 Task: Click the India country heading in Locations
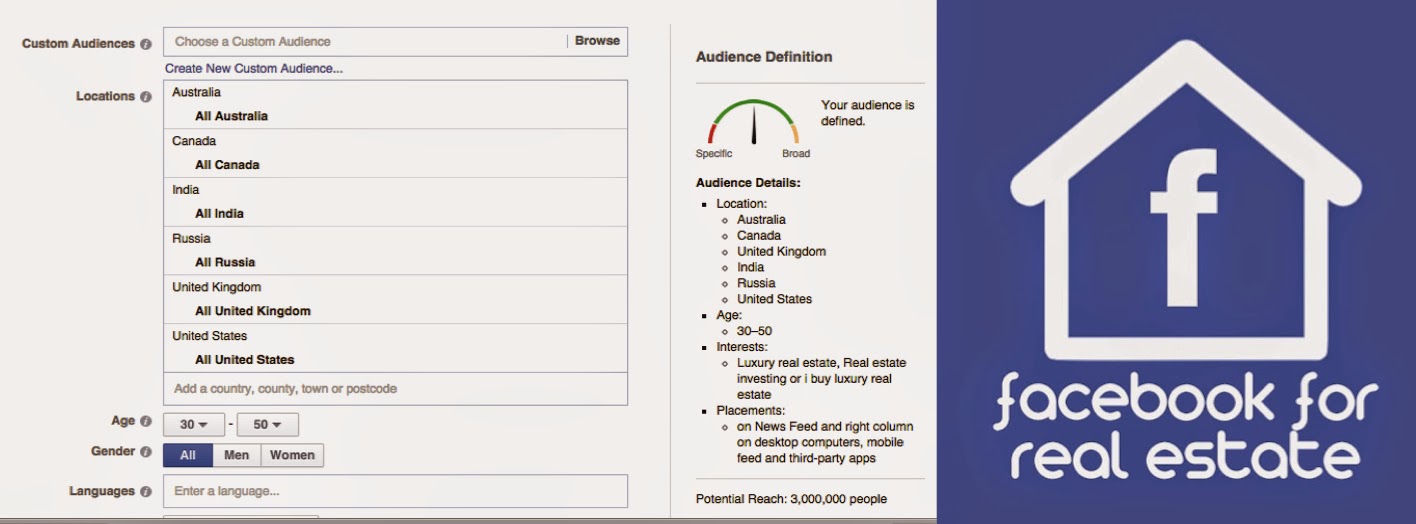point(185,190)
